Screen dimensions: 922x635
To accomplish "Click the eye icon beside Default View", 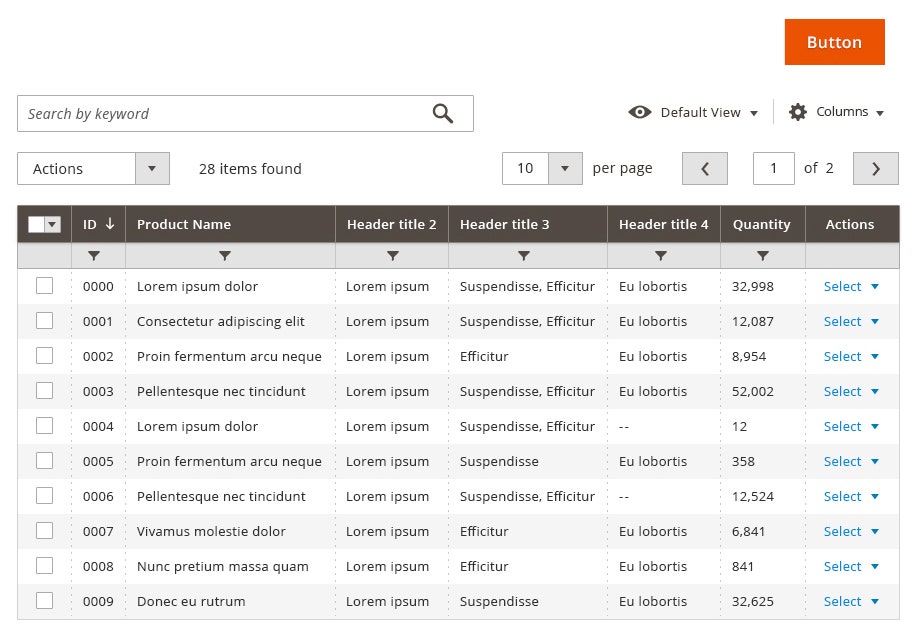I will pos(640,112).
